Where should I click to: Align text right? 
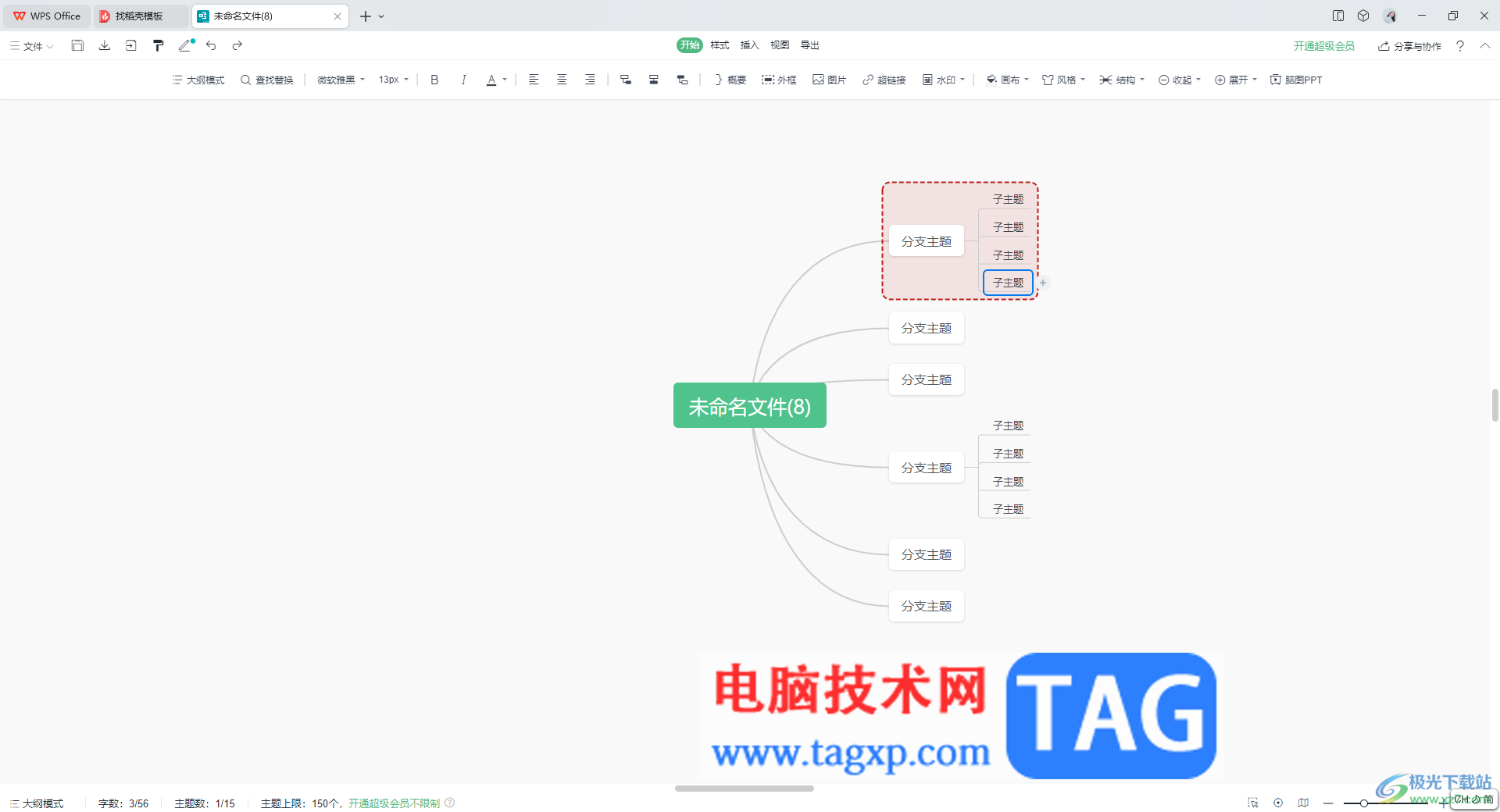[590, 80]
